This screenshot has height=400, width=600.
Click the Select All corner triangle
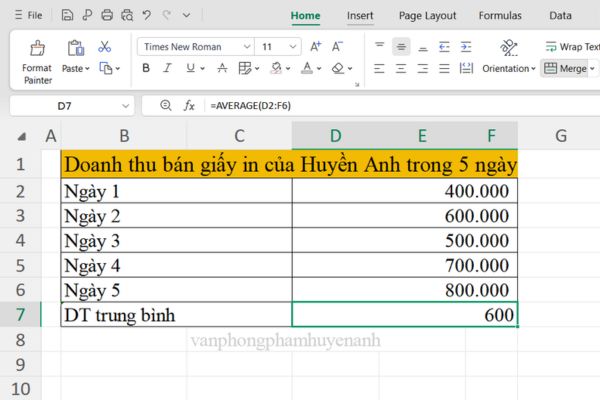click(x=22, y=136)
